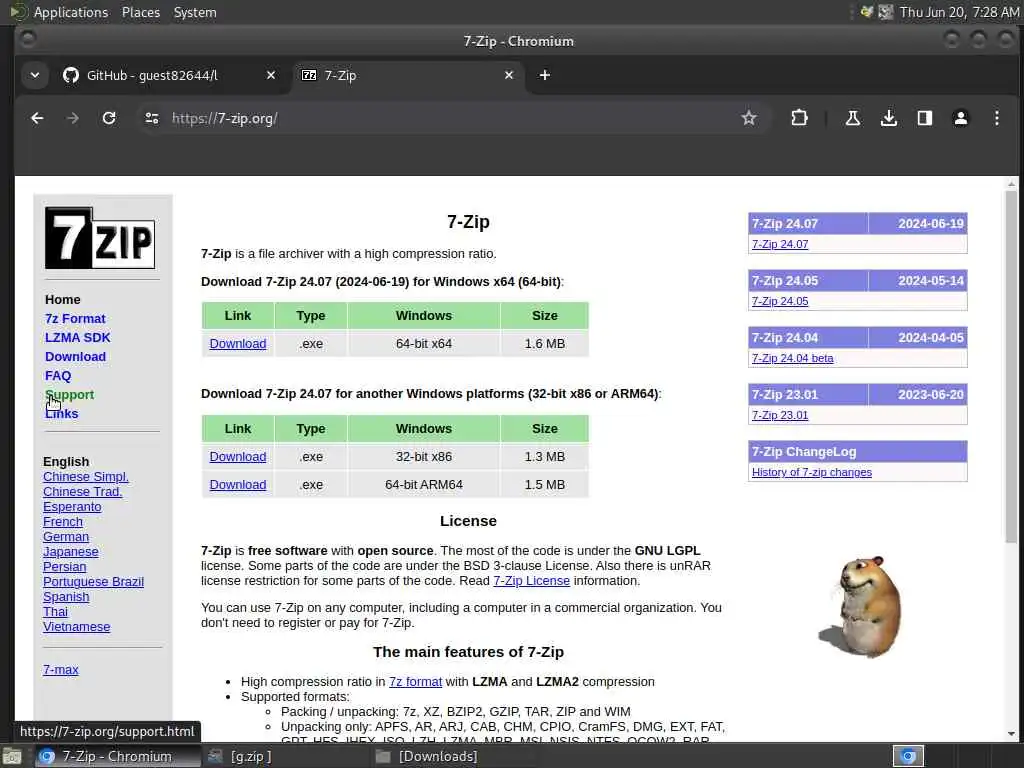Open a new tab with plus icon

pos(545,75)
